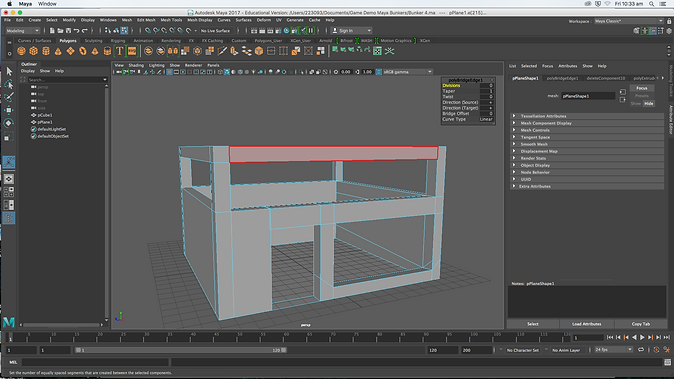Click the Hide button in Attribute Editor

click(649, 104)
